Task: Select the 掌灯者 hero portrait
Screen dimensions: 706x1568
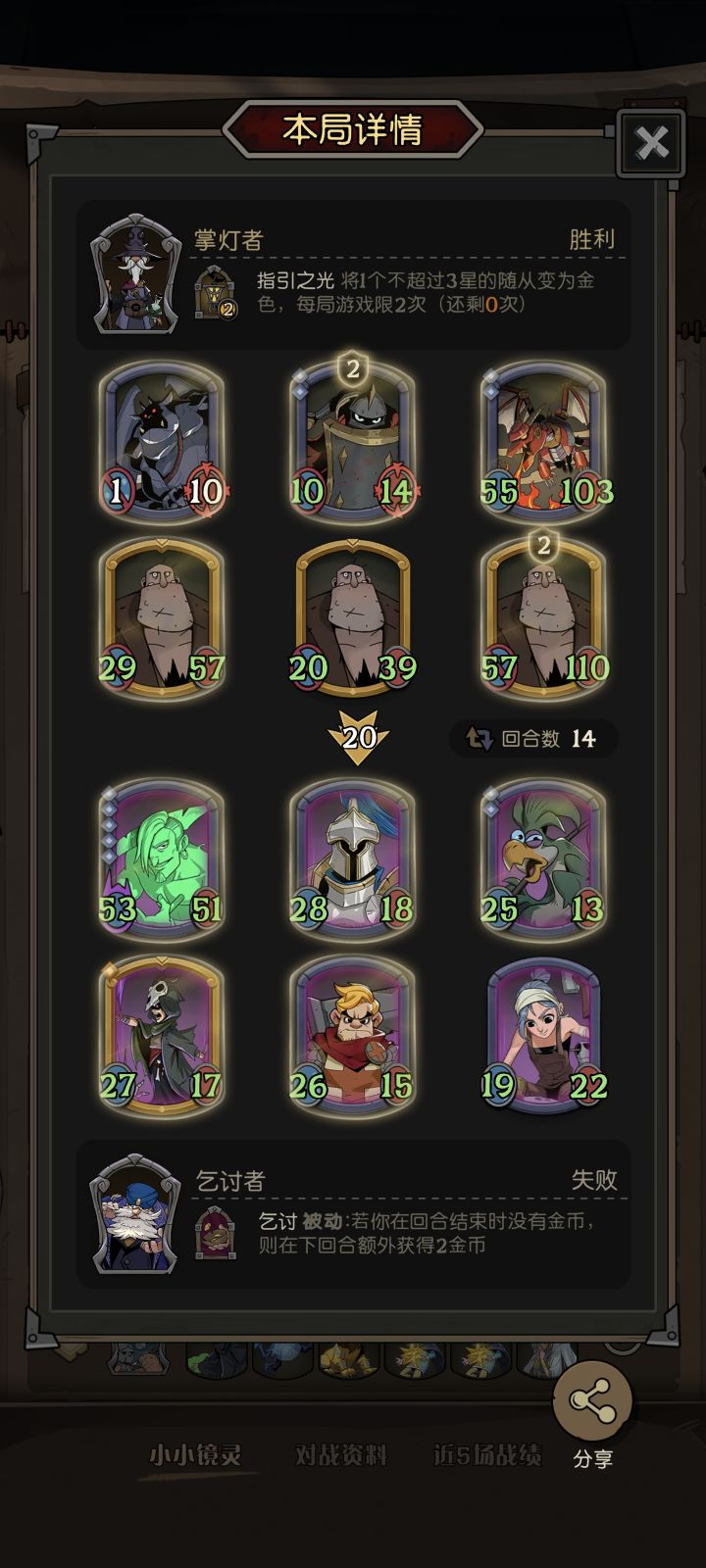Action: point(135,276)
